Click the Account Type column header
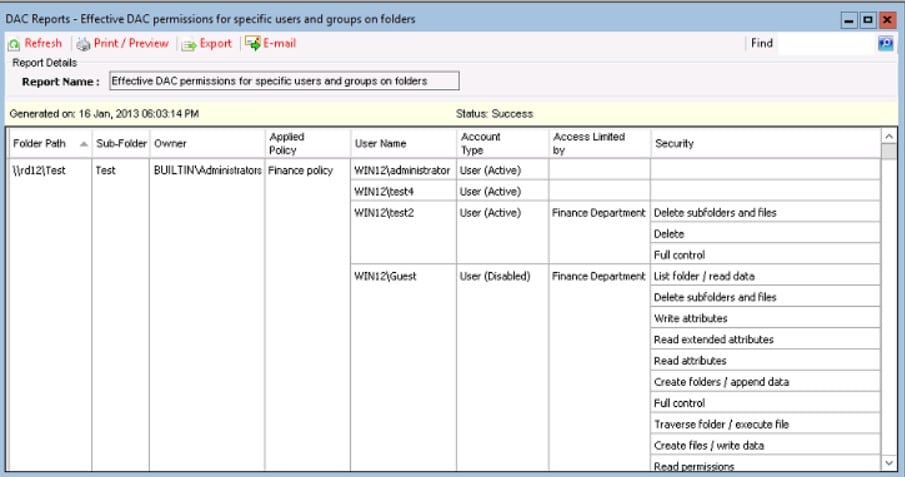Viewport: 905px width, 477px height. click(x=503, y=143)
